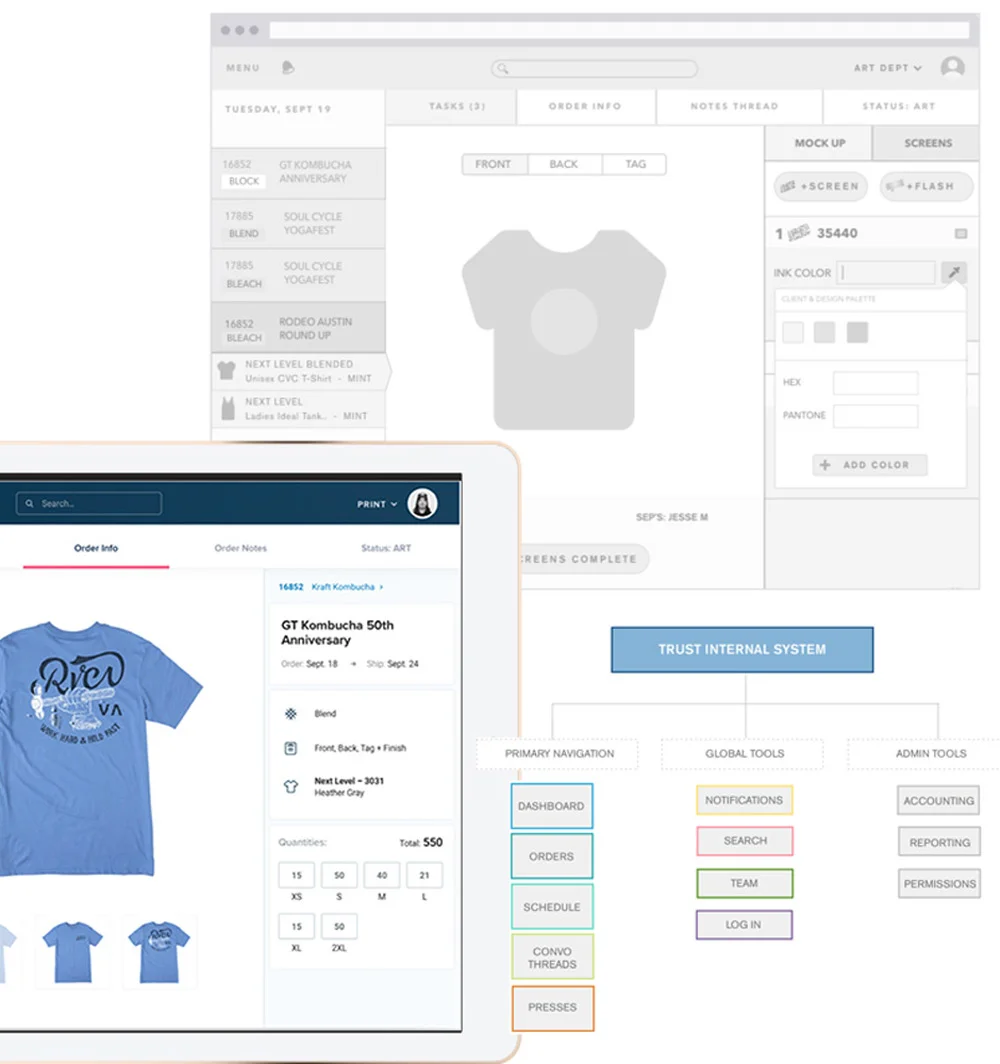
Task: Click the print locations icon beside Front, Back, Tag
Action: pyautogui.click(x=290, y=748)
